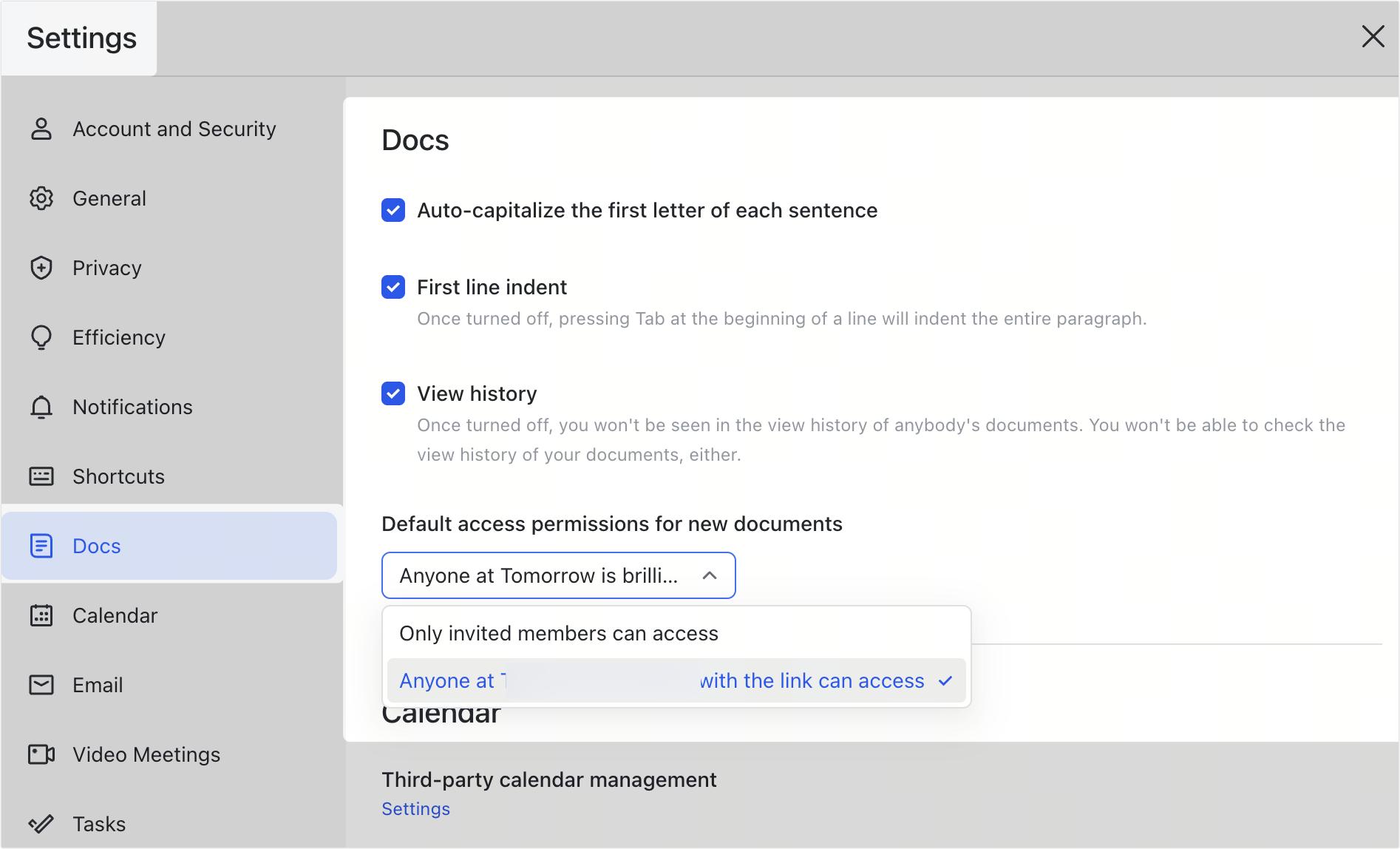The width and height of the screenshot is (1400, 849).
Task: Click the Calendar icon in the sidebar
Action: (41, 615)
